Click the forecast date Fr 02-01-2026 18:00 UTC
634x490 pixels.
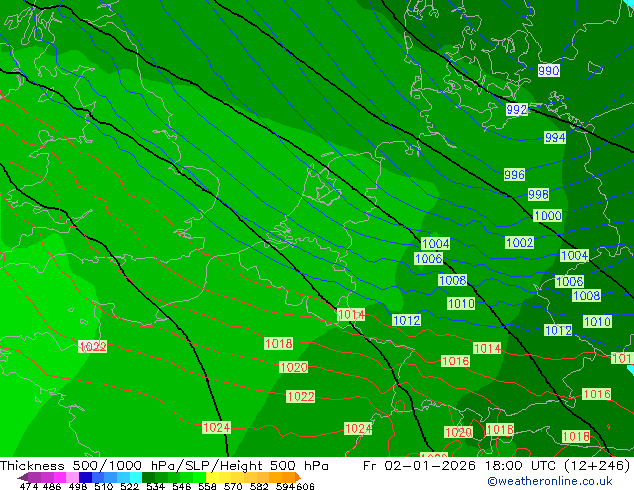click(460, 466)
